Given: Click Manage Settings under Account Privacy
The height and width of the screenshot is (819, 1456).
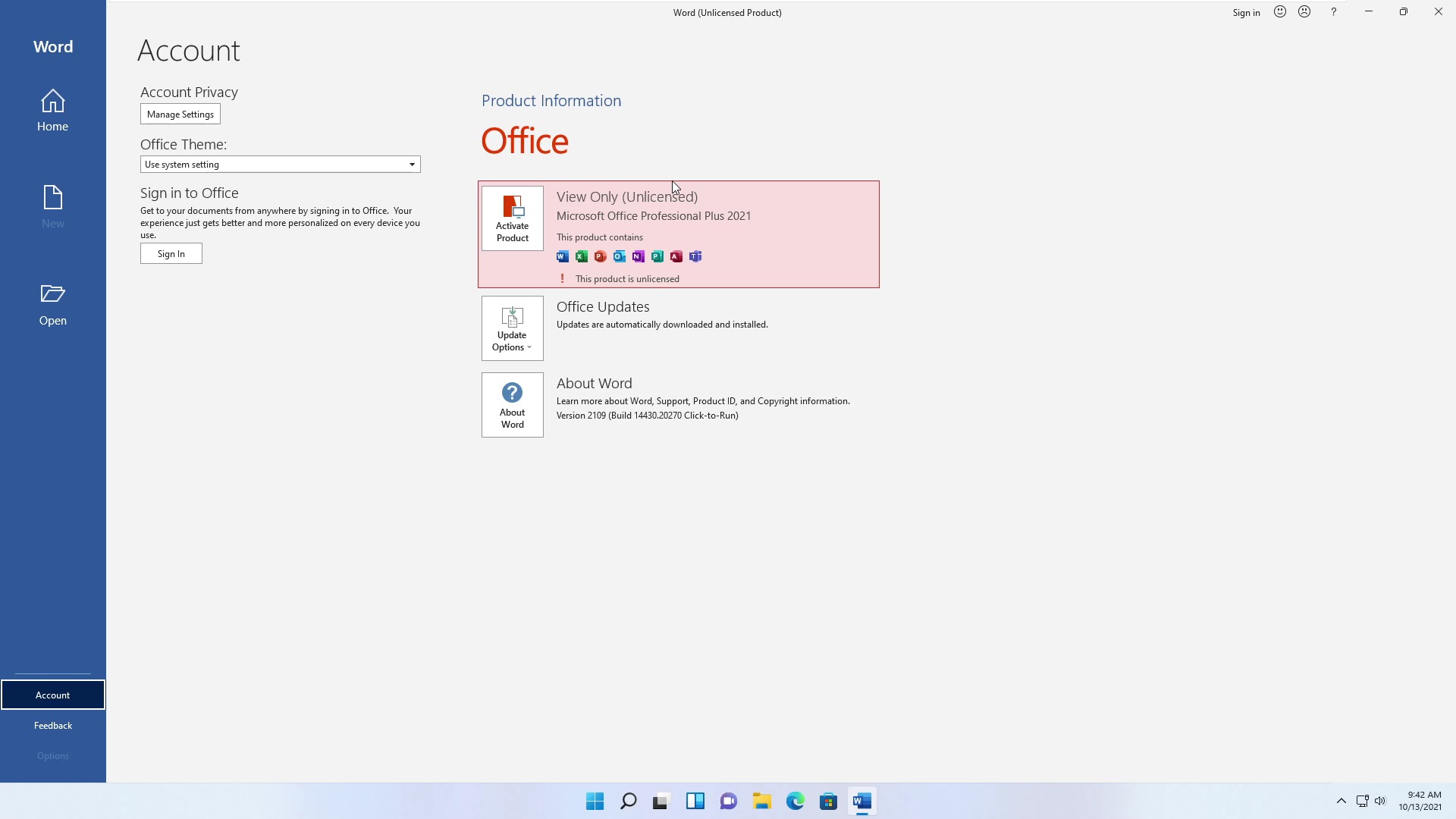Looking at the screenshot, I should tap(180, 115).
